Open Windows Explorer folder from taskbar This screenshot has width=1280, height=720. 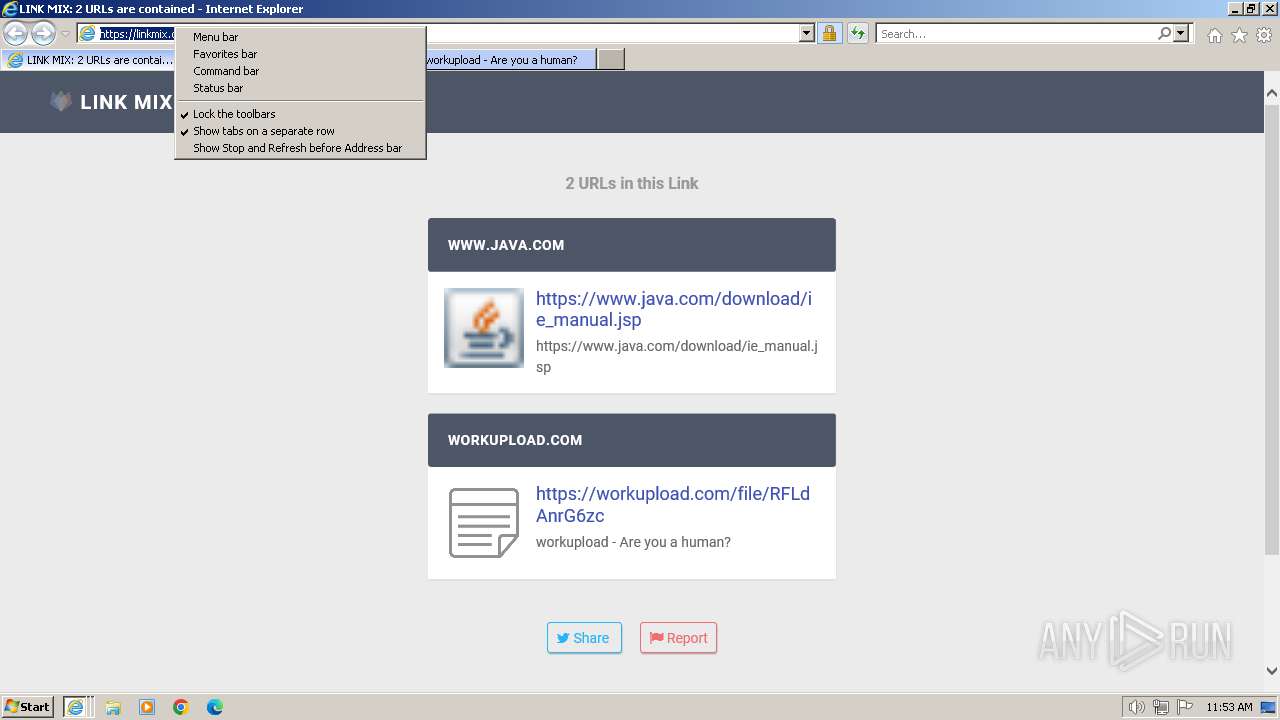pyautogui.click(x=113, y=707)
